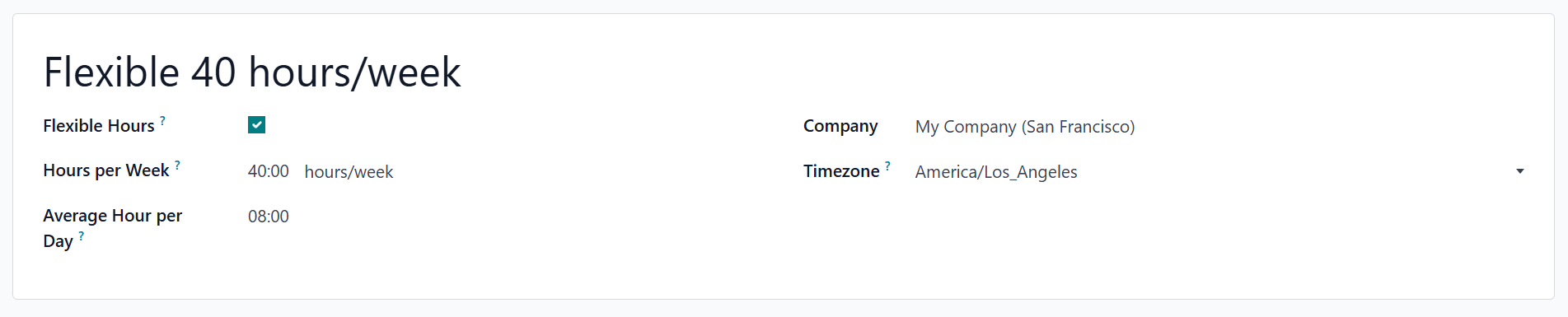Click the Flexible Hours help question mark

pos(162,121)
